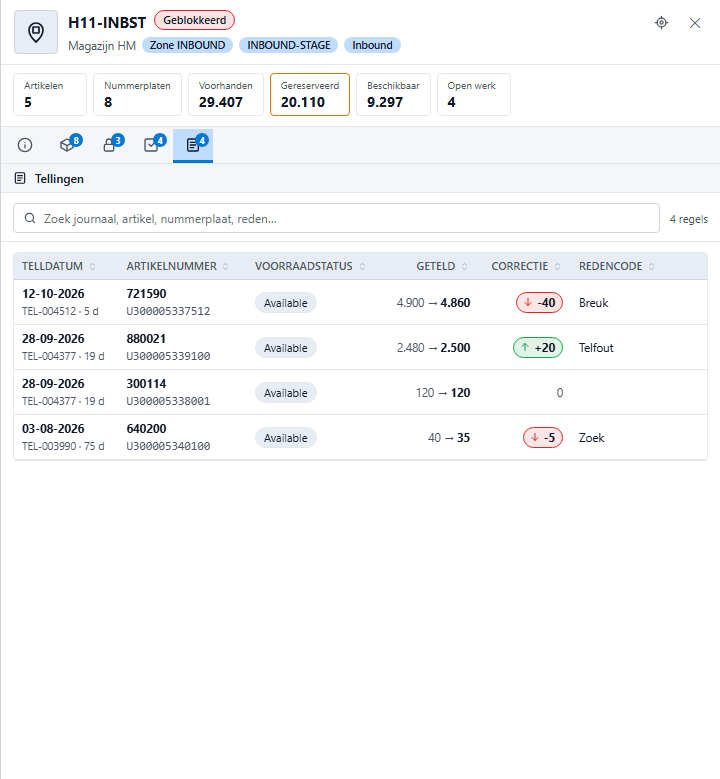Click the -40 correction badge

coord(540,303)
